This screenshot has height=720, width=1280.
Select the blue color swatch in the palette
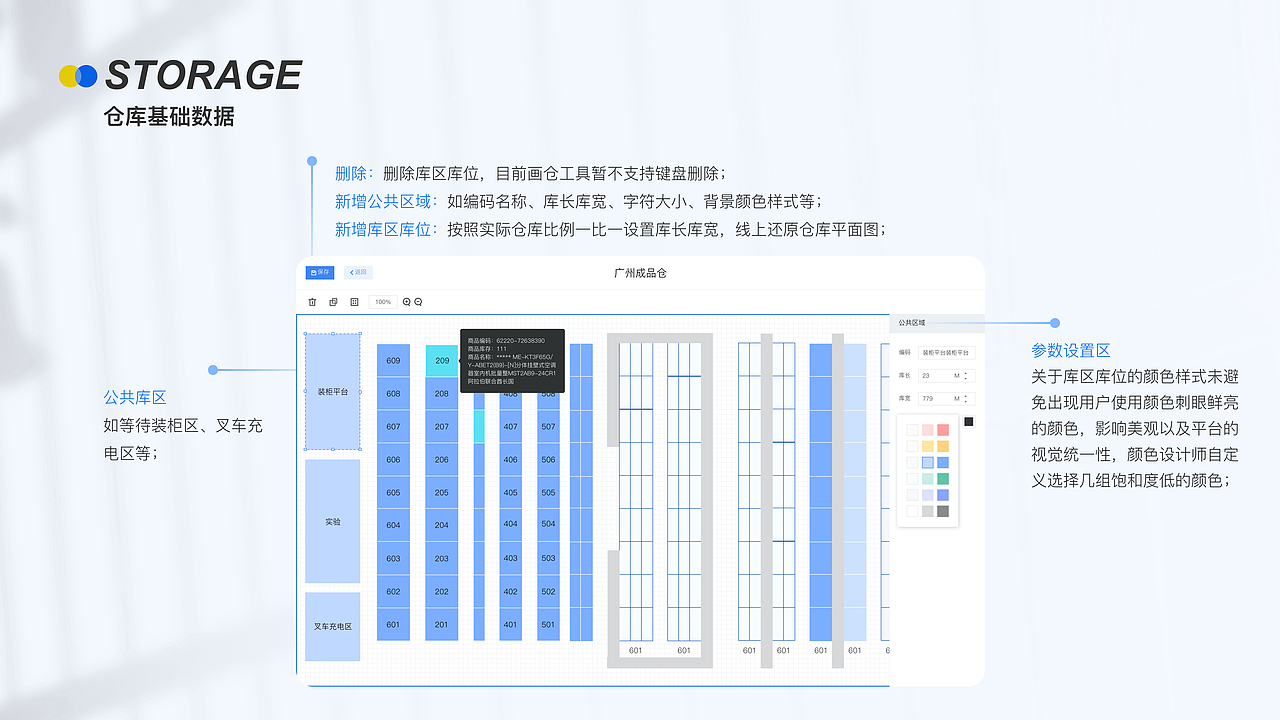[927, 462]
